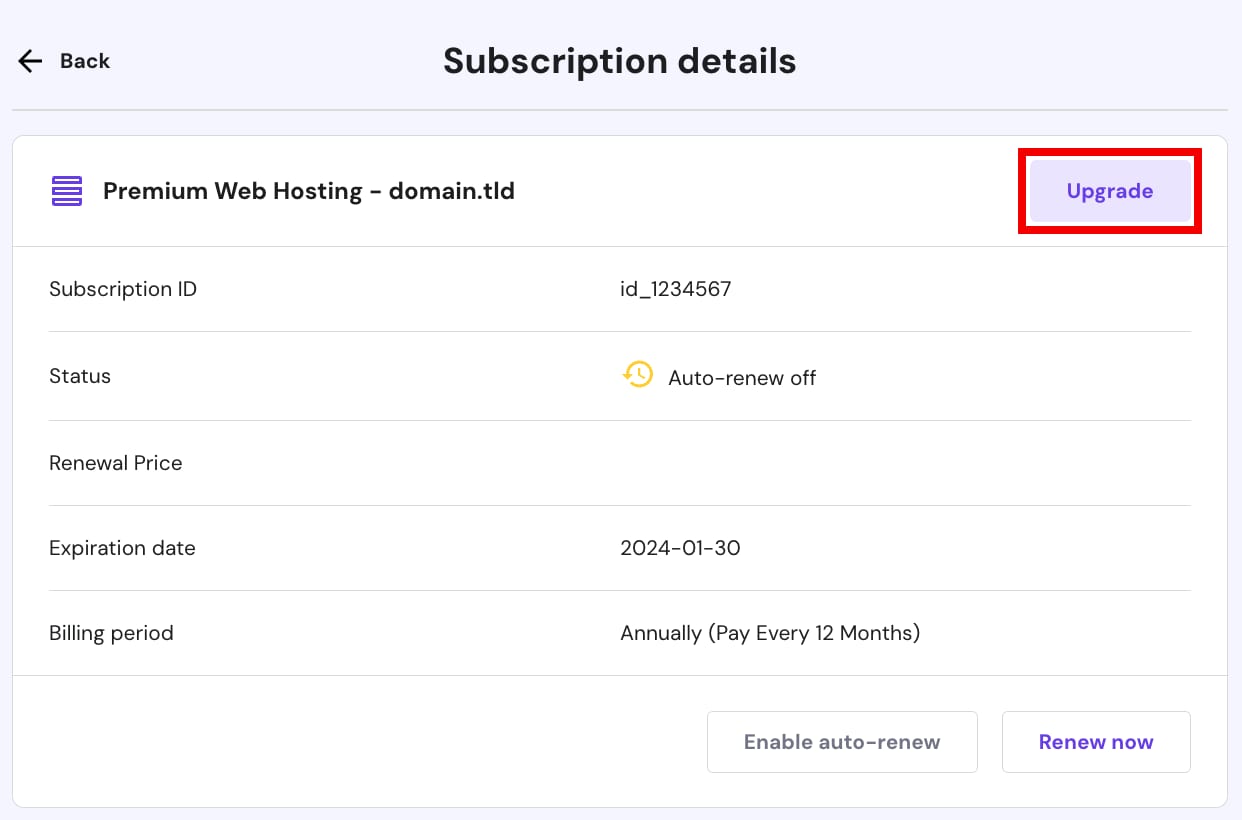Select the Status row
The height and width of the screenshot is (820, 1242).
(x=80, y=376)
